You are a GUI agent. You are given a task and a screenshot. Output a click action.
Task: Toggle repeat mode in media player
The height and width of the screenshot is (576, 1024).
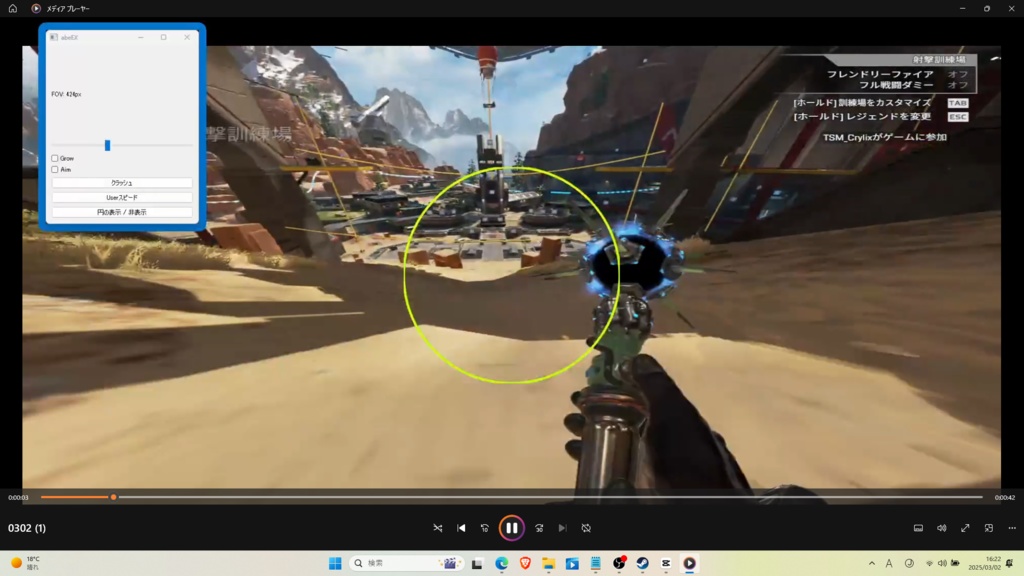586,528
